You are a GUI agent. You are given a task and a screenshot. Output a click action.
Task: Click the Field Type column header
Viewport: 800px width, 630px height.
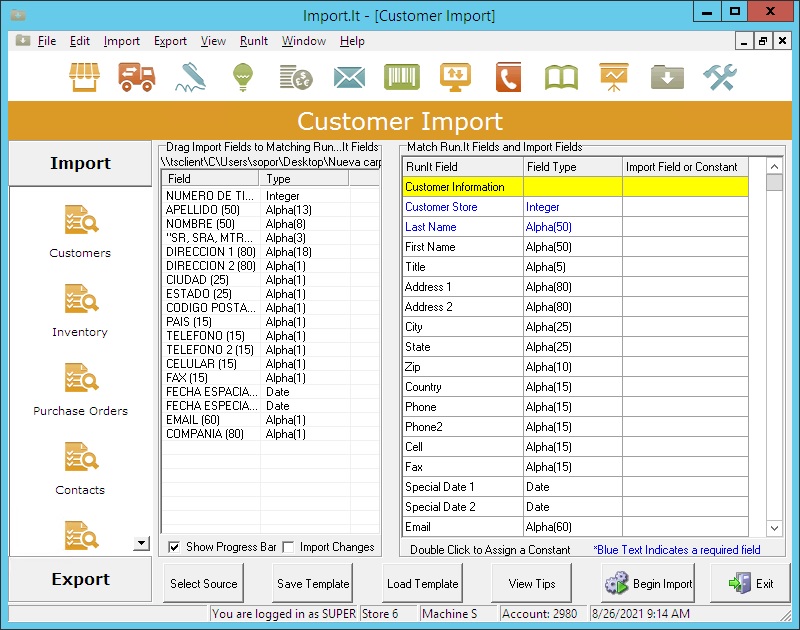click(573, 167)
